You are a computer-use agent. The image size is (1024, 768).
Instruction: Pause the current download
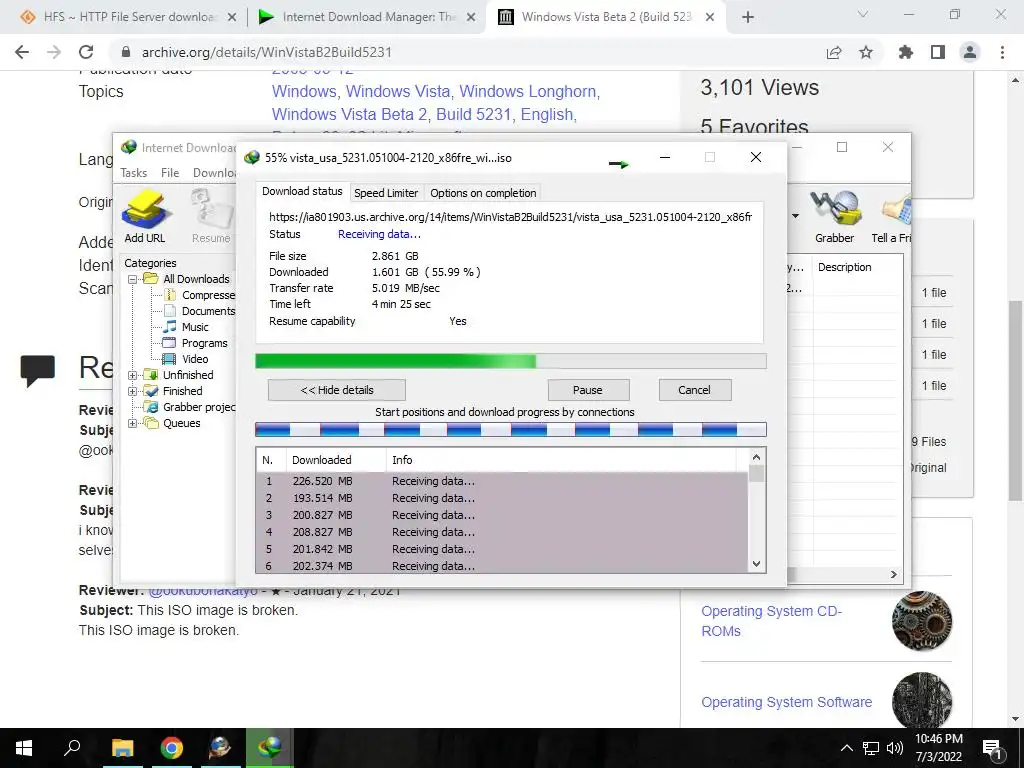click(588, 390)
